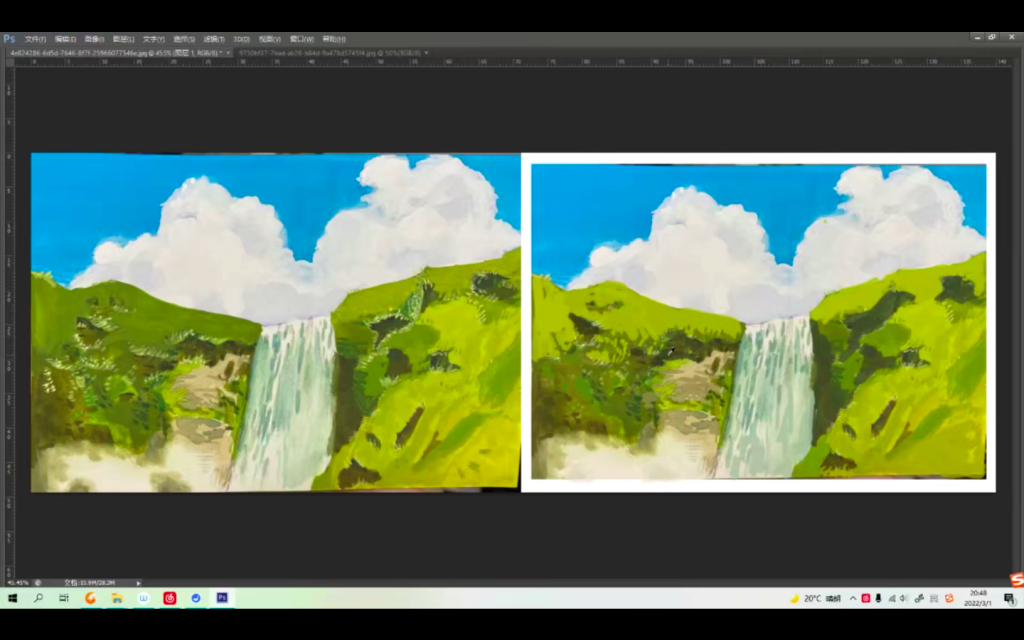Expand the status bar document info arrow

click(138, 582)
